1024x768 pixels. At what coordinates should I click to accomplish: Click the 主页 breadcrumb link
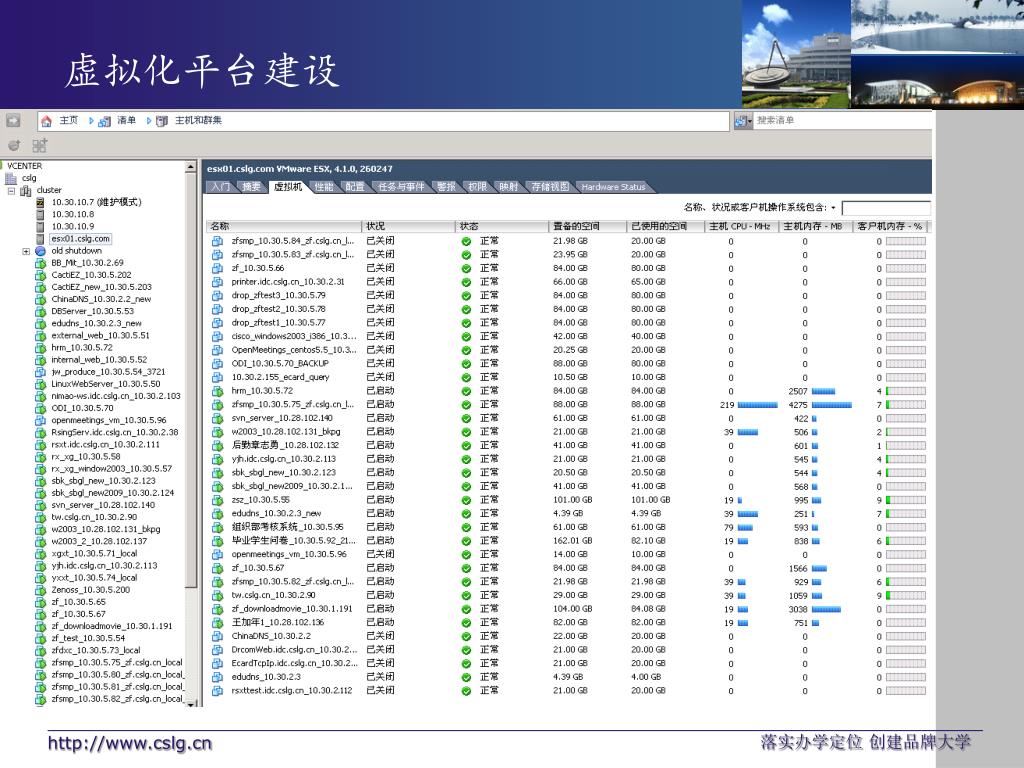(x=69, y=121)
